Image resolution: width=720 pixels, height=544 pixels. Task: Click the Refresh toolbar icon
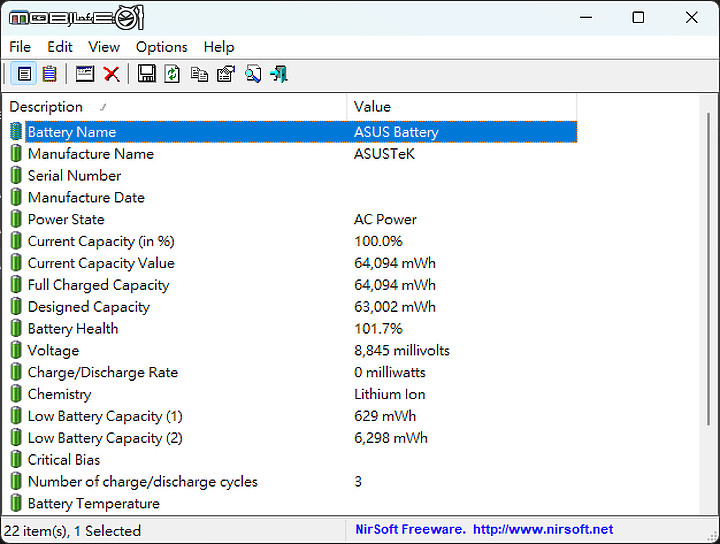click(x=172, y=74)
